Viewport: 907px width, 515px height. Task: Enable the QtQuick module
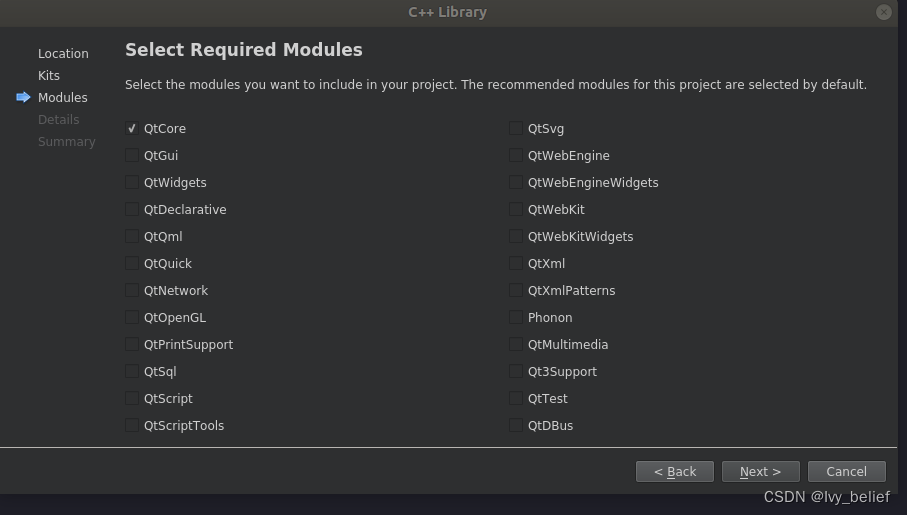pyautogui.click(x=132, y=263)
